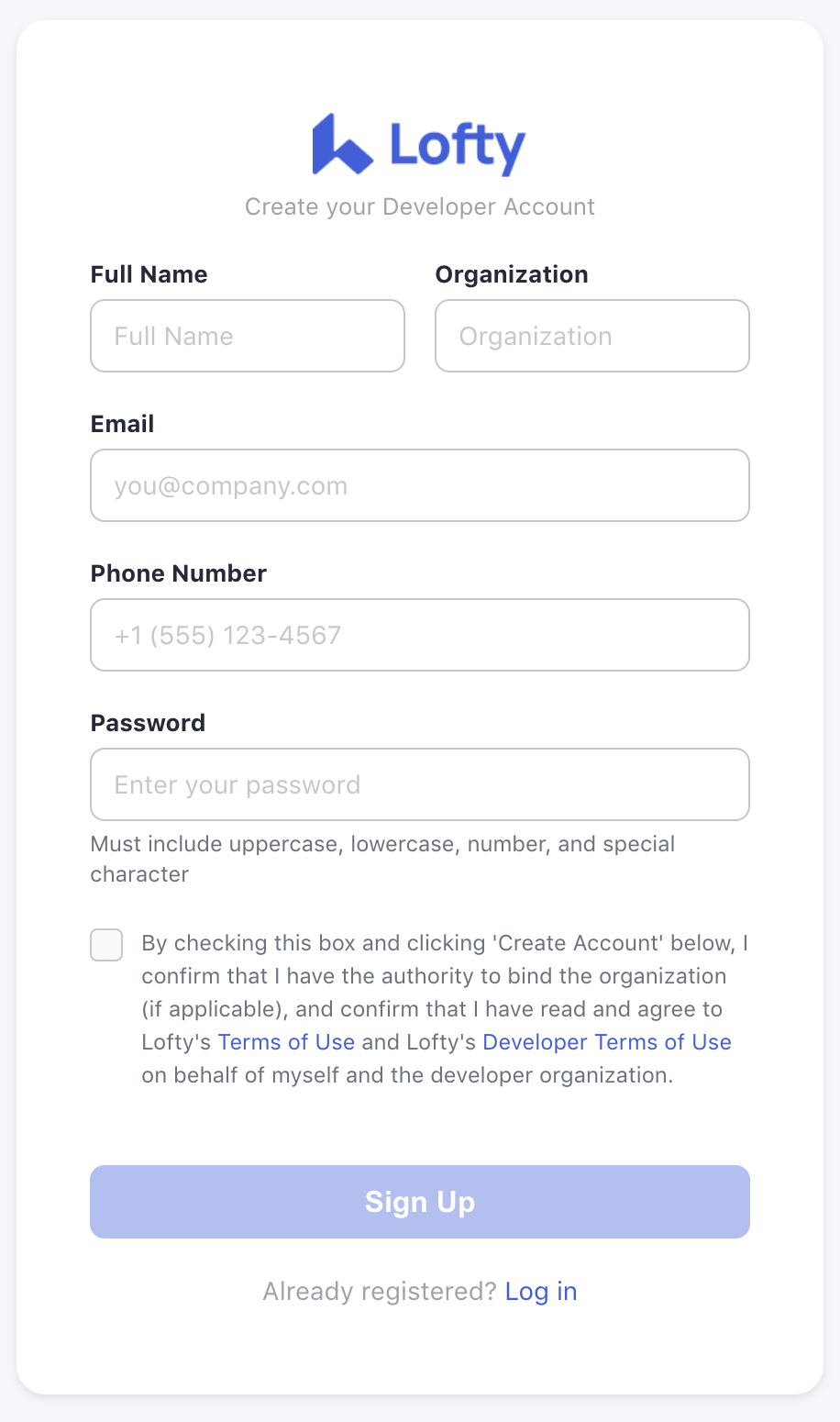Open the Developer Terms of Use link
Screen dimensions: 840x1422
pos(607,1042)
